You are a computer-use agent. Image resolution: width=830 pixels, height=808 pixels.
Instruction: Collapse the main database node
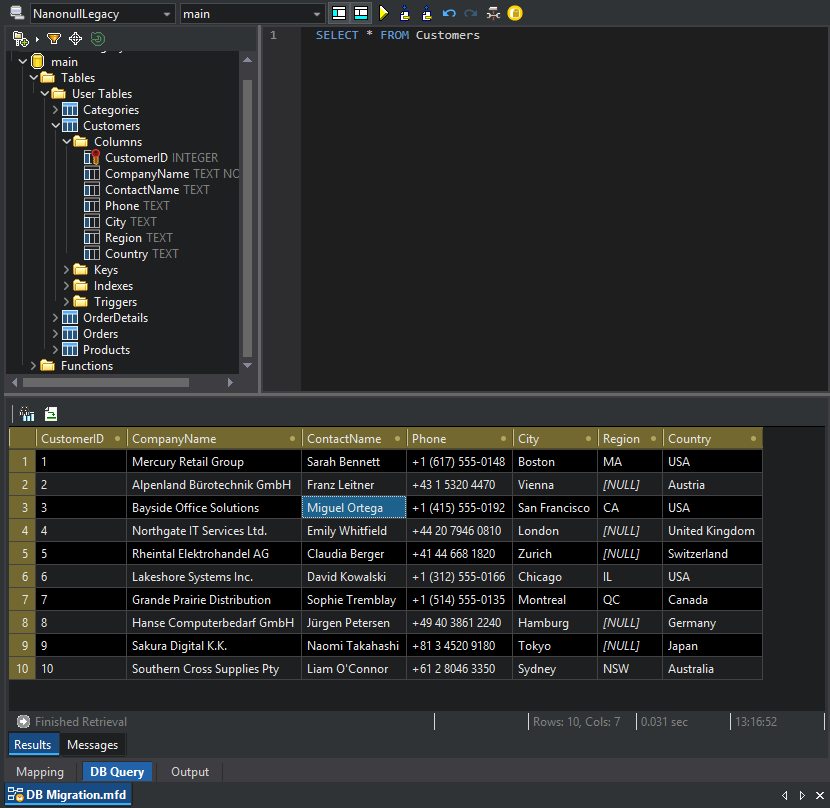tap(22, 61)
